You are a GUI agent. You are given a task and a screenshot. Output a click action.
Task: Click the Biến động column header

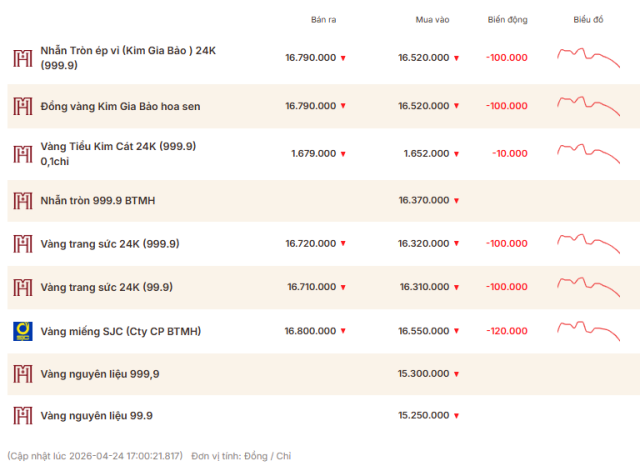click(x=507, y=20)
